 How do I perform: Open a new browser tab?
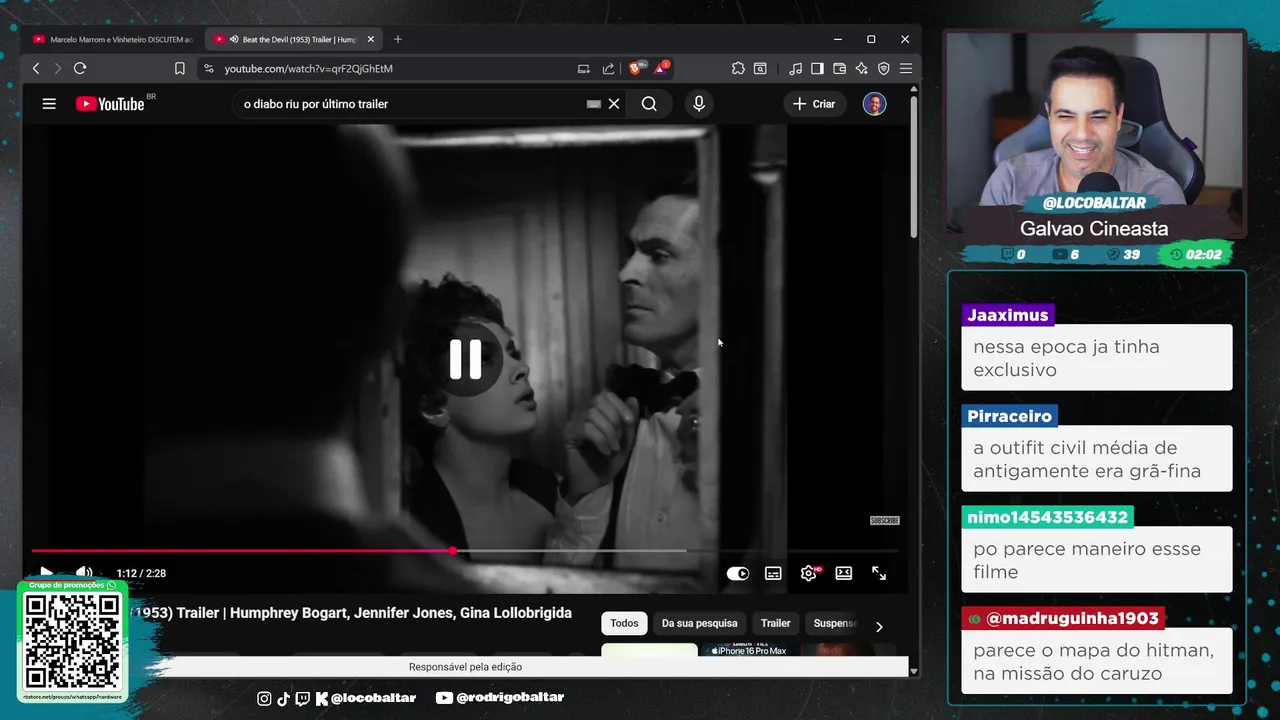click(x=398, y=39)
